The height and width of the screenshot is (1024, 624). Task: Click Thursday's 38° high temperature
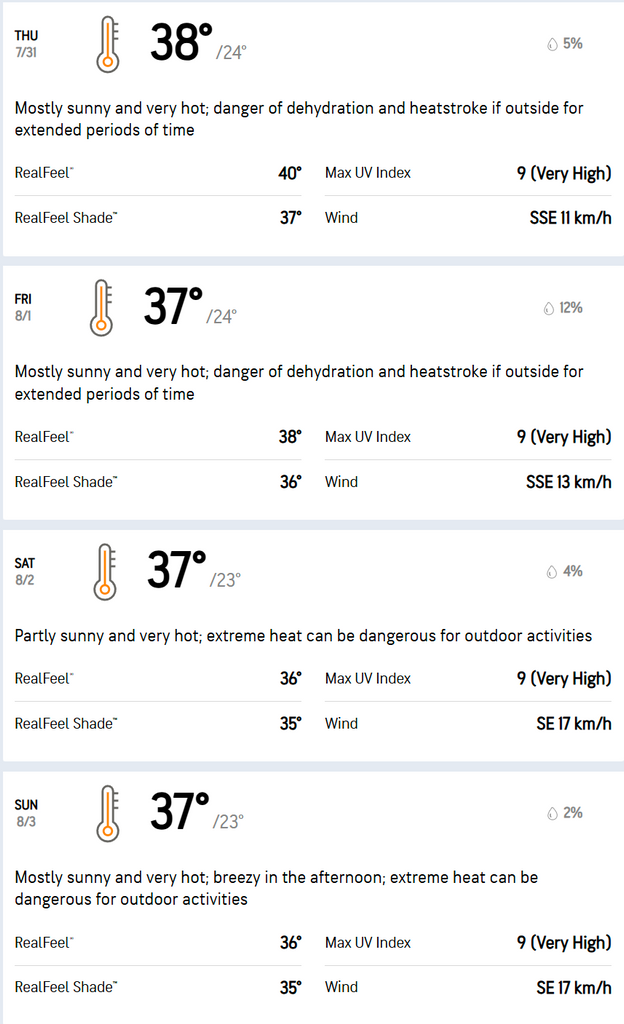pyautogui.click(x=181, y=42)
